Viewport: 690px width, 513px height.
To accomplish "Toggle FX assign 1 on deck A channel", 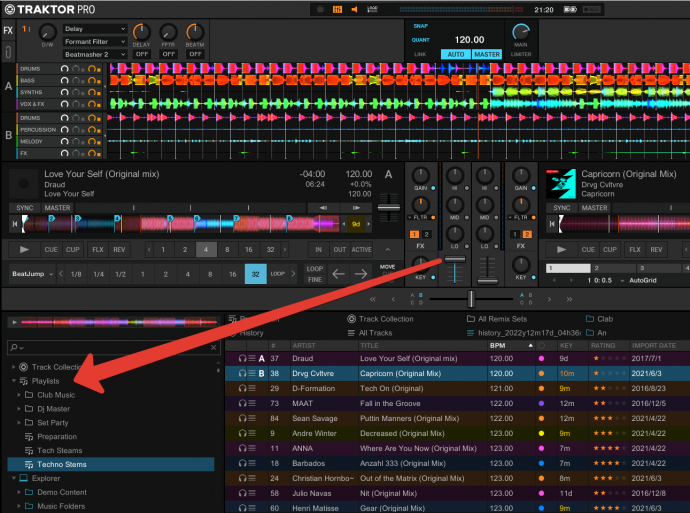I will click(x=415, y=235).
